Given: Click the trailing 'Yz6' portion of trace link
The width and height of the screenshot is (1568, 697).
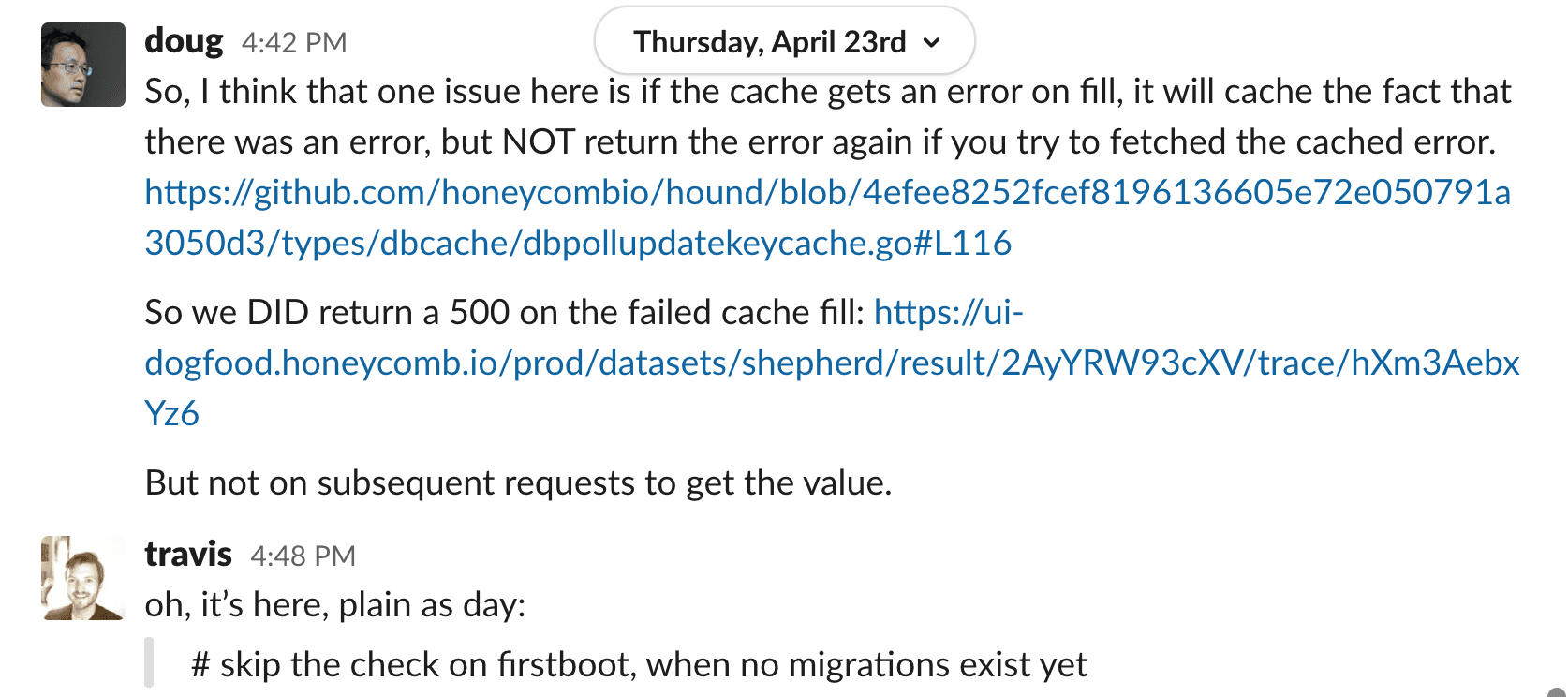Looking at the screenshot, I should click(x=171, y=414).
